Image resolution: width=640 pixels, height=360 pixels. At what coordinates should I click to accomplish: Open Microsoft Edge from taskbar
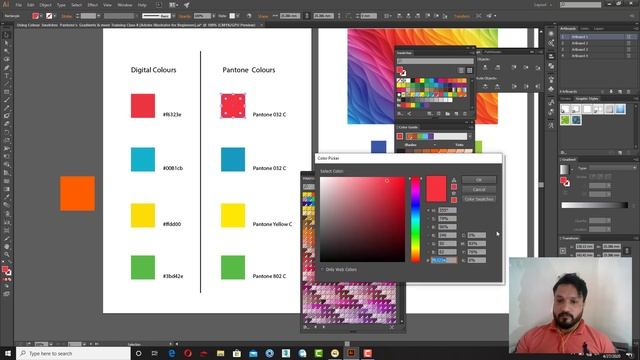pos(172,353)
